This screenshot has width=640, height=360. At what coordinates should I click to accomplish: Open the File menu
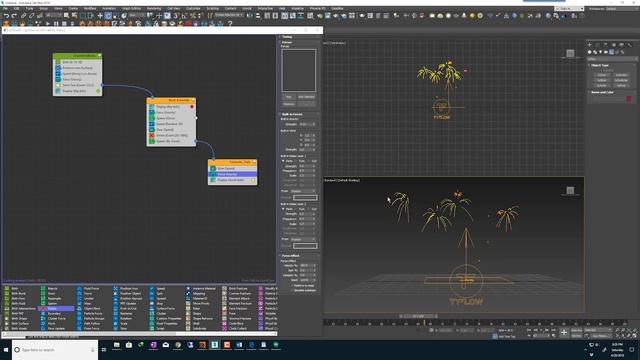pyautogui.click(x=5, y=9)
